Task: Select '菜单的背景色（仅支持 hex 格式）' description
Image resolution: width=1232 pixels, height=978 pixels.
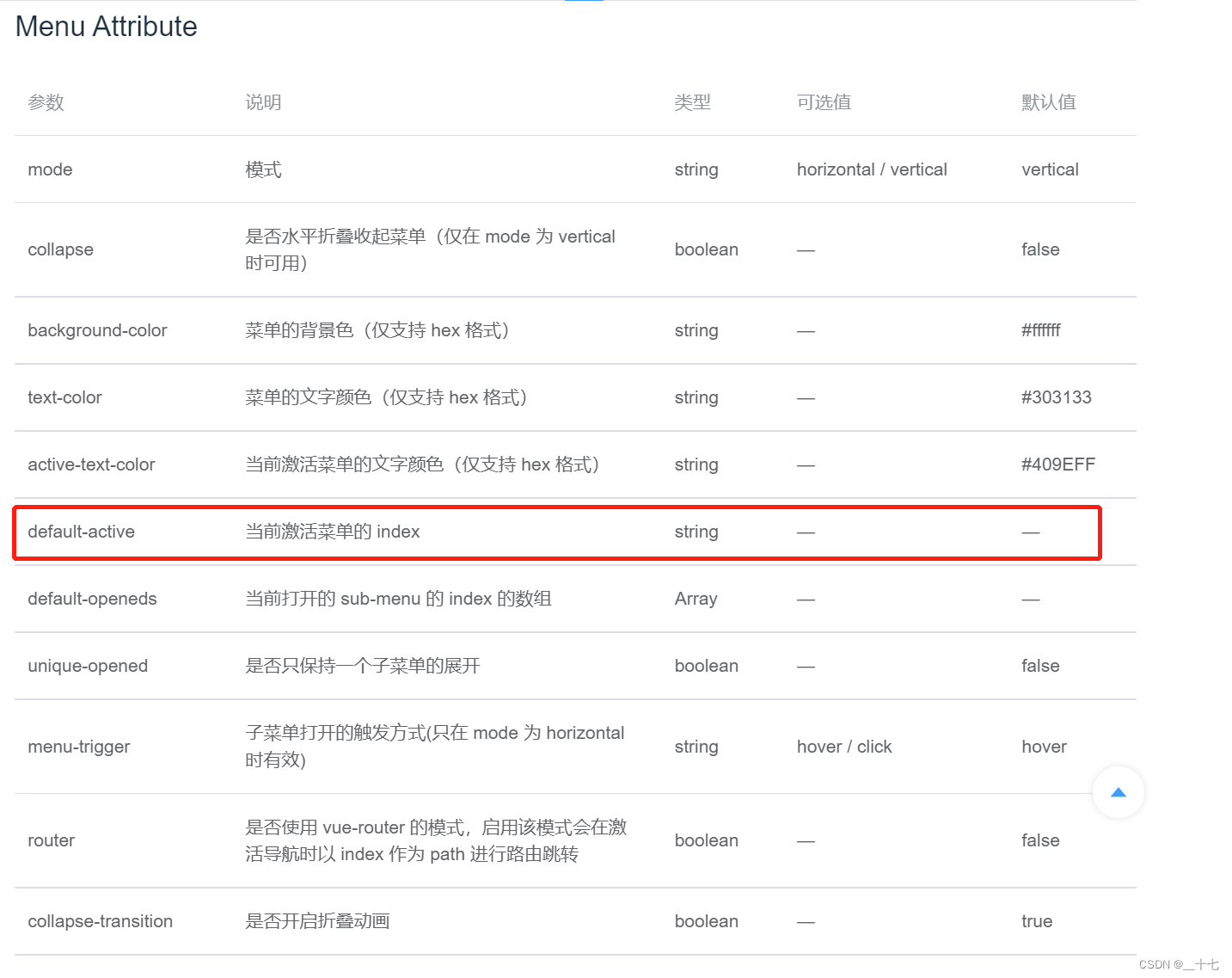Action: pos(377,330)
